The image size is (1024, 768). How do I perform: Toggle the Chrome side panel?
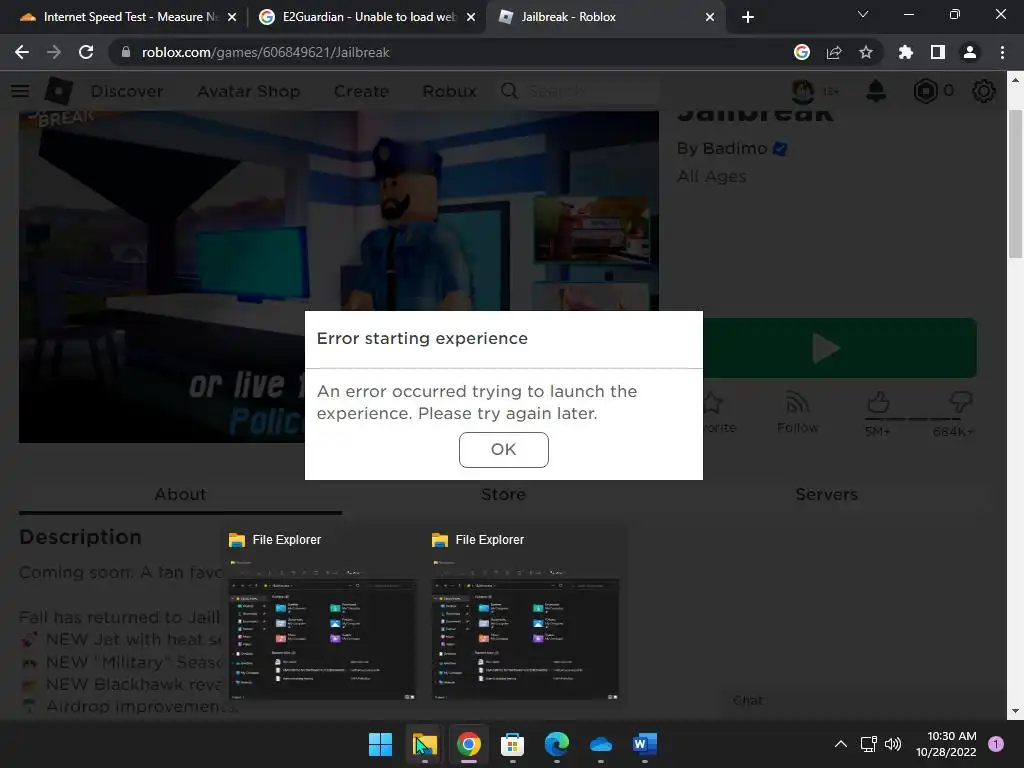[937, 52]
